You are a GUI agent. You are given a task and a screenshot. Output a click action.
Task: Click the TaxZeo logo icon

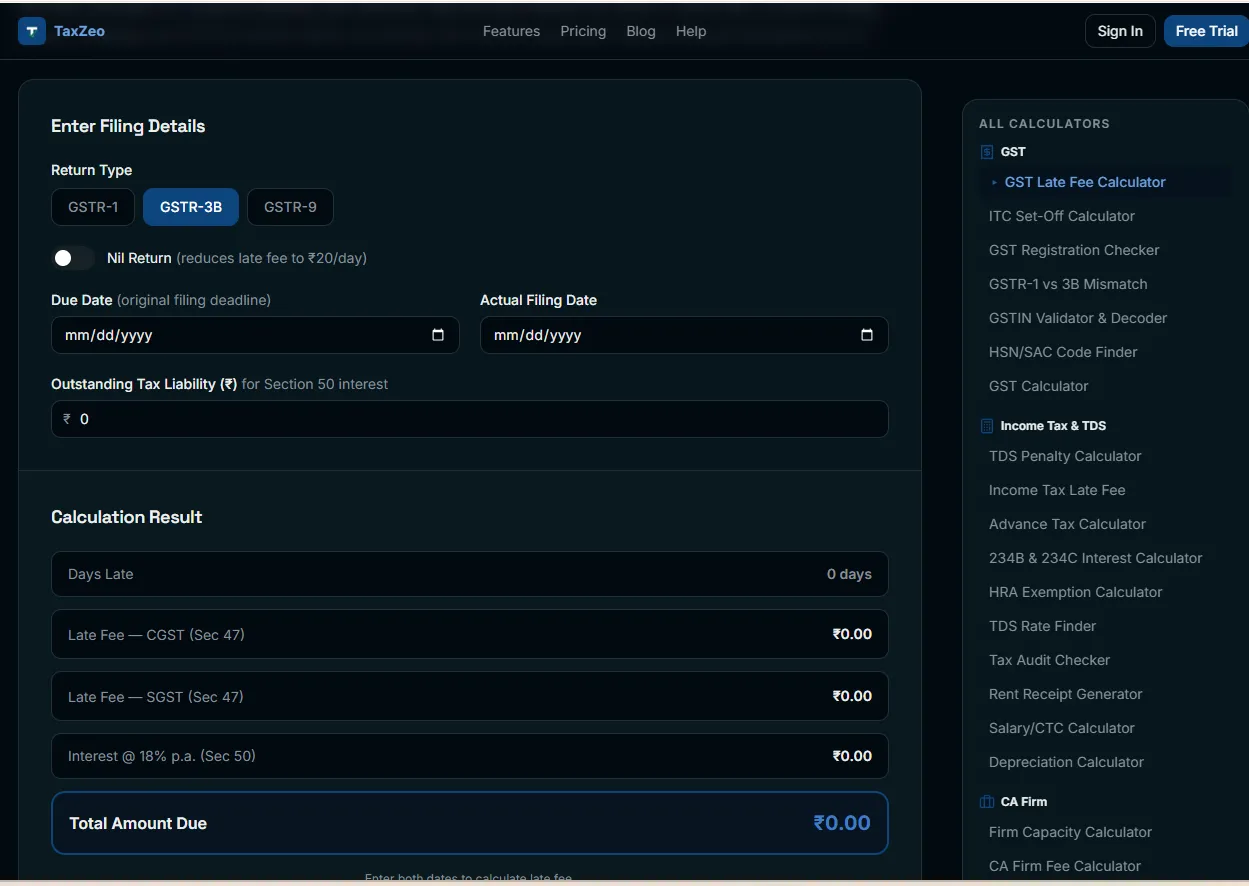[x=32, y=31]
